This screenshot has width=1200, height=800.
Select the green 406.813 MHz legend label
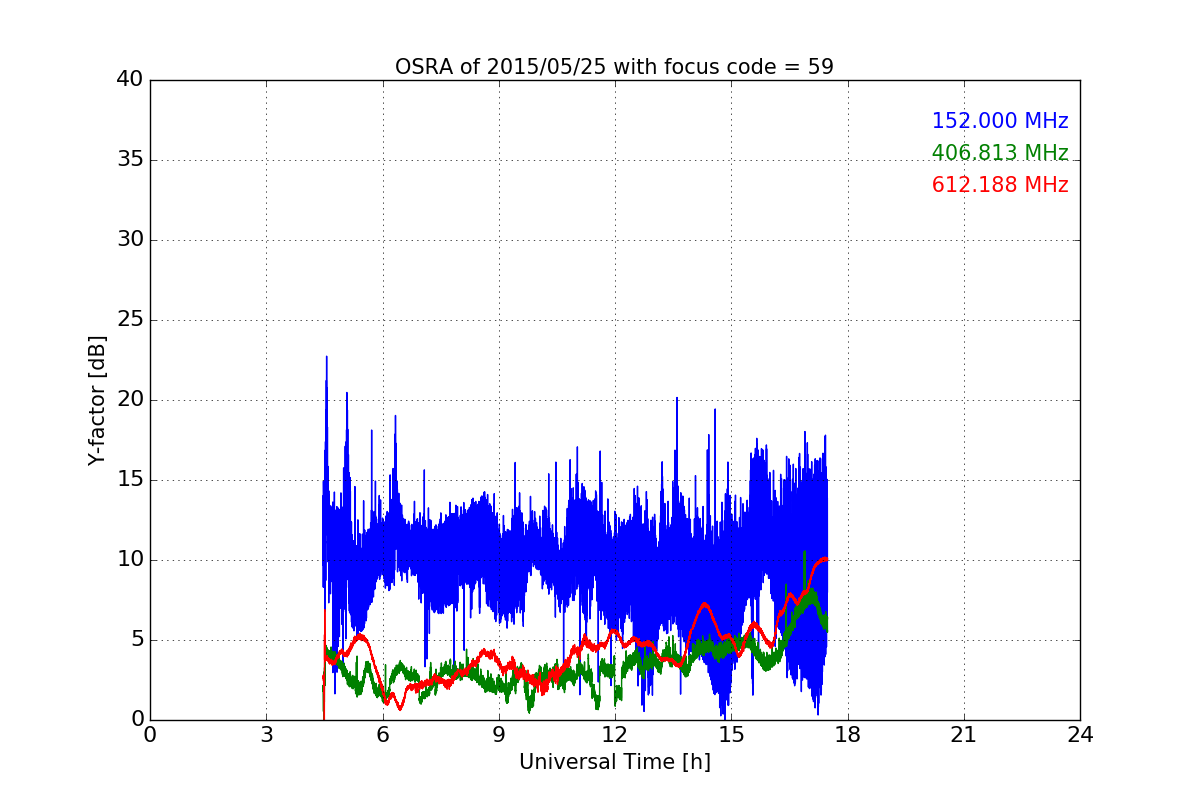tap(1000, 153)
